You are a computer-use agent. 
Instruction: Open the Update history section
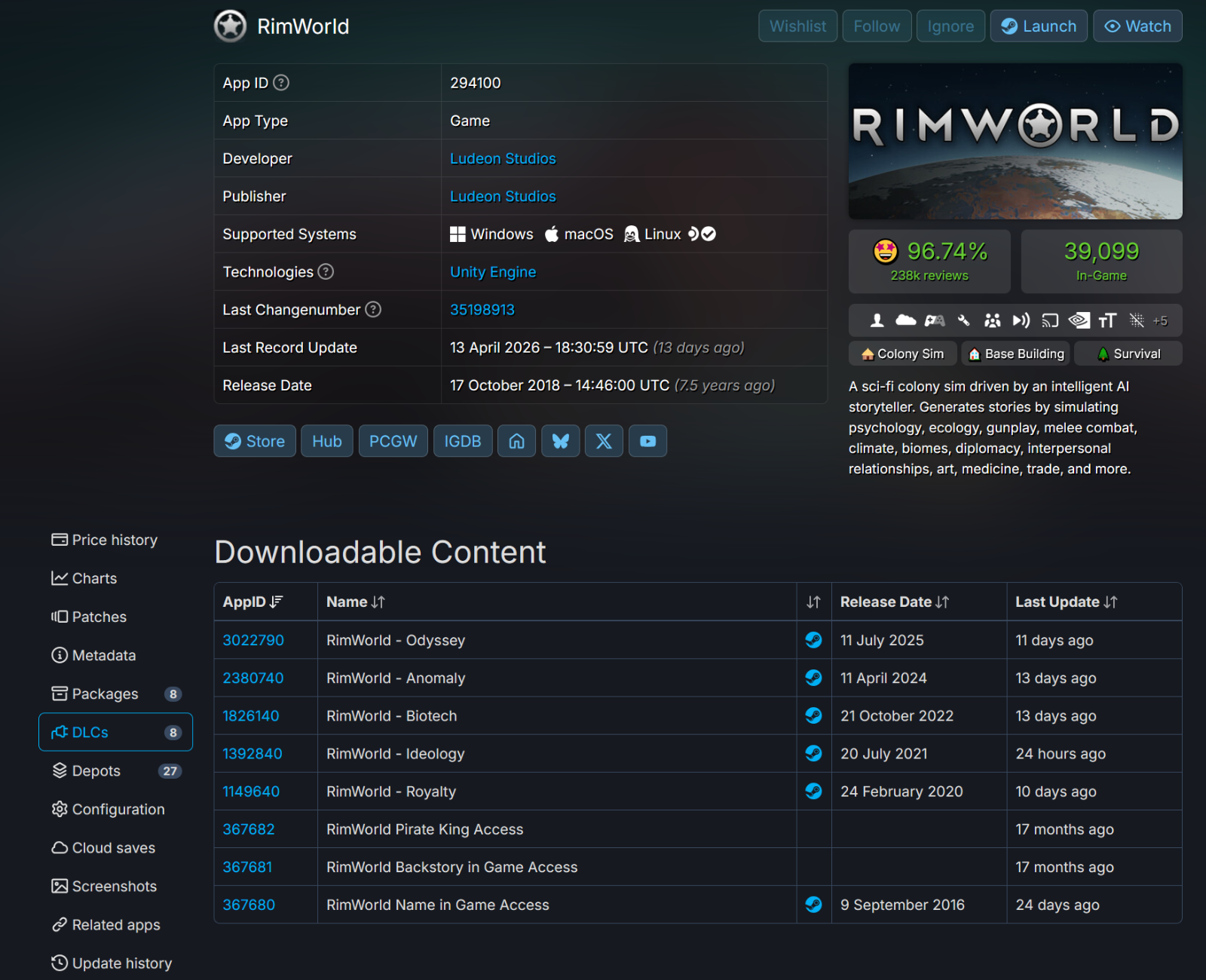[115, 963]
